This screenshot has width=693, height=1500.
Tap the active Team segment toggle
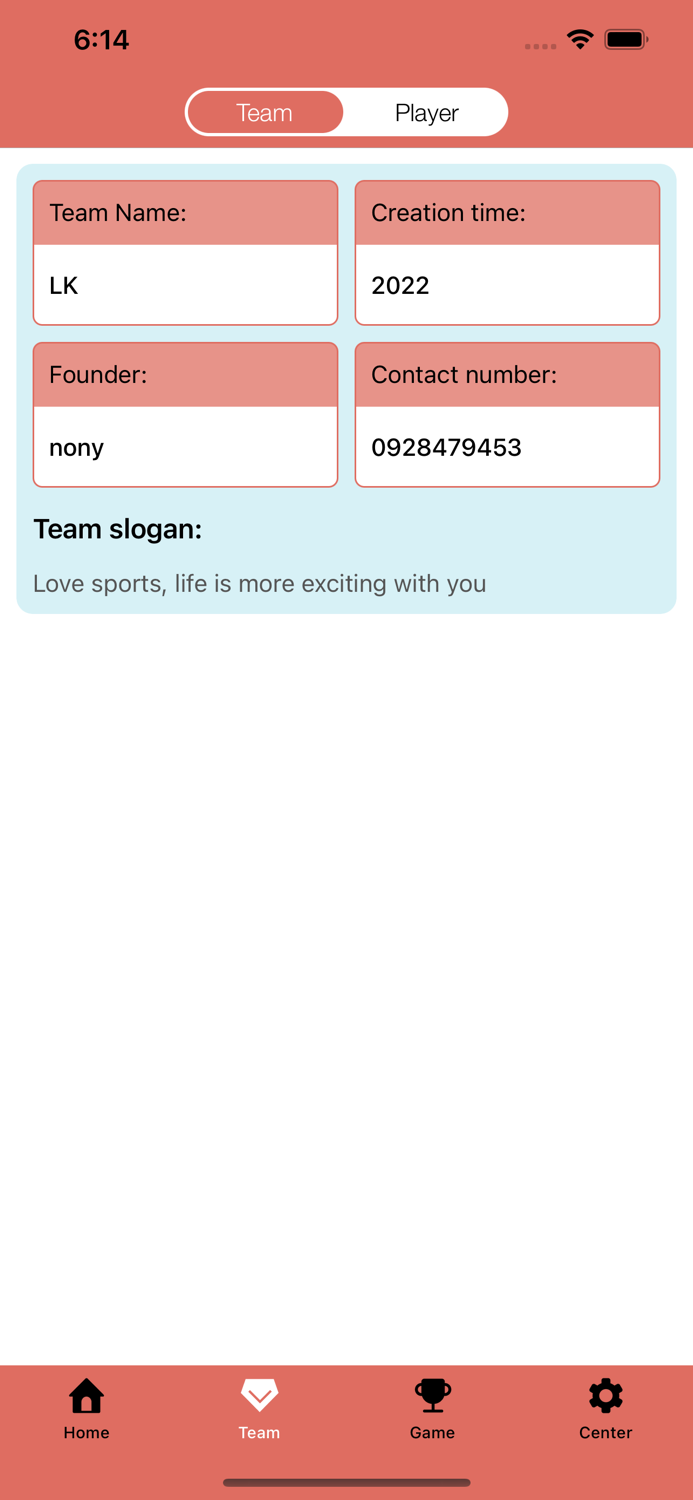click(x=264, y=112)
